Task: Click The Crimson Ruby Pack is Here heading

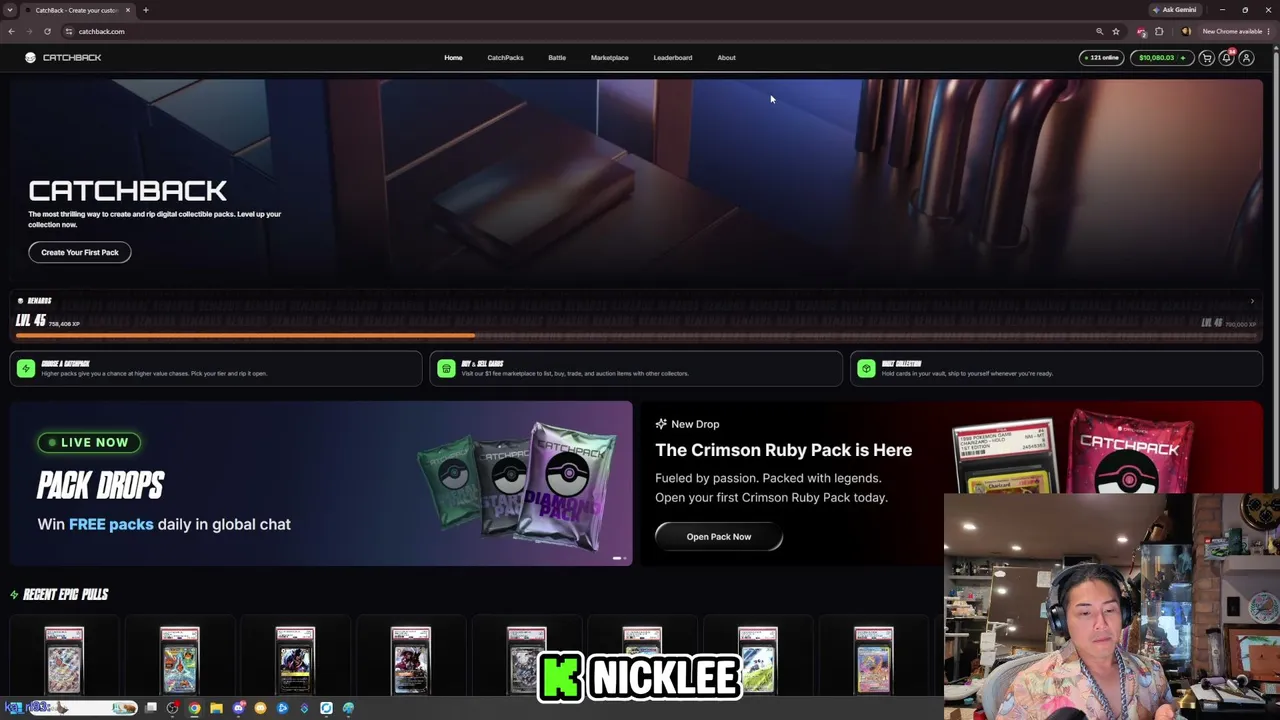Action: point(783,450)
